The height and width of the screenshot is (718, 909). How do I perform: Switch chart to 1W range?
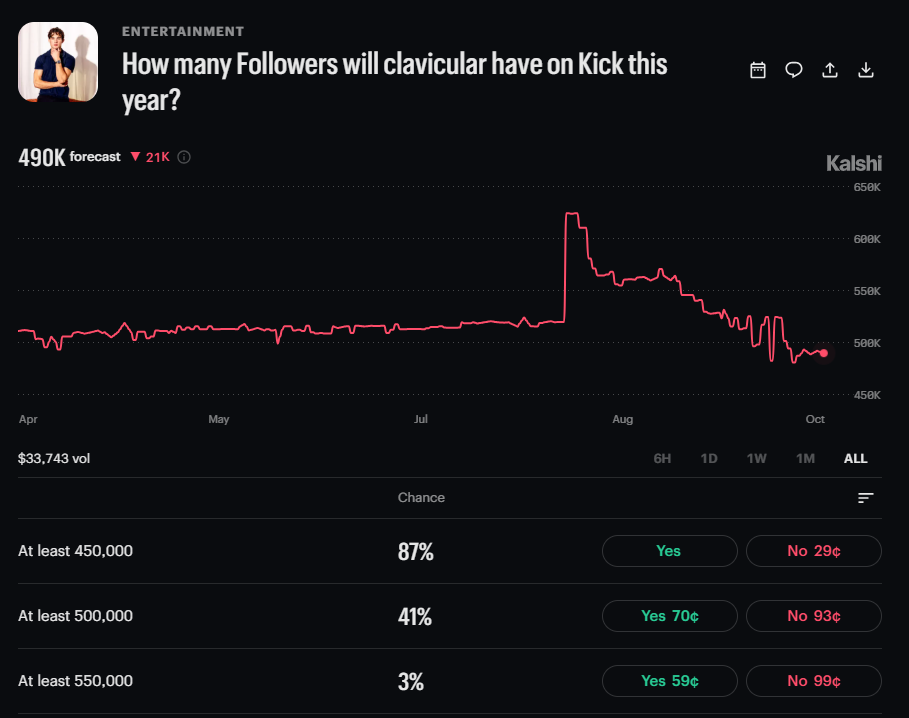[x=757, y=458]
